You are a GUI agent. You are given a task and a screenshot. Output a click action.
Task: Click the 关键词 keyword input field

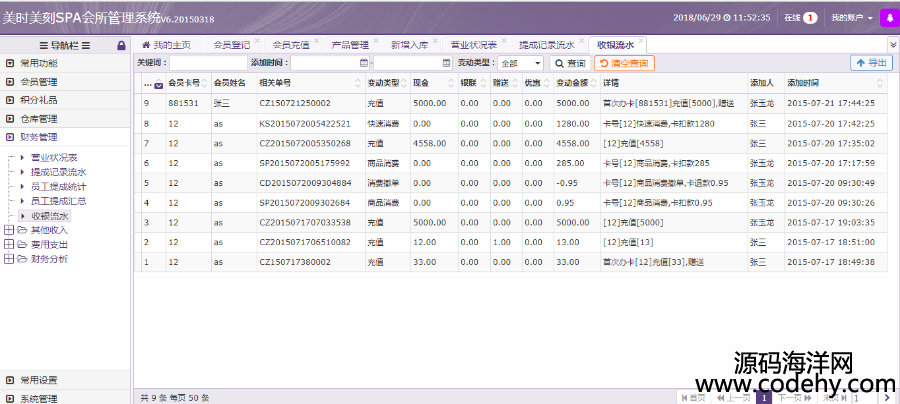[208, 63]
